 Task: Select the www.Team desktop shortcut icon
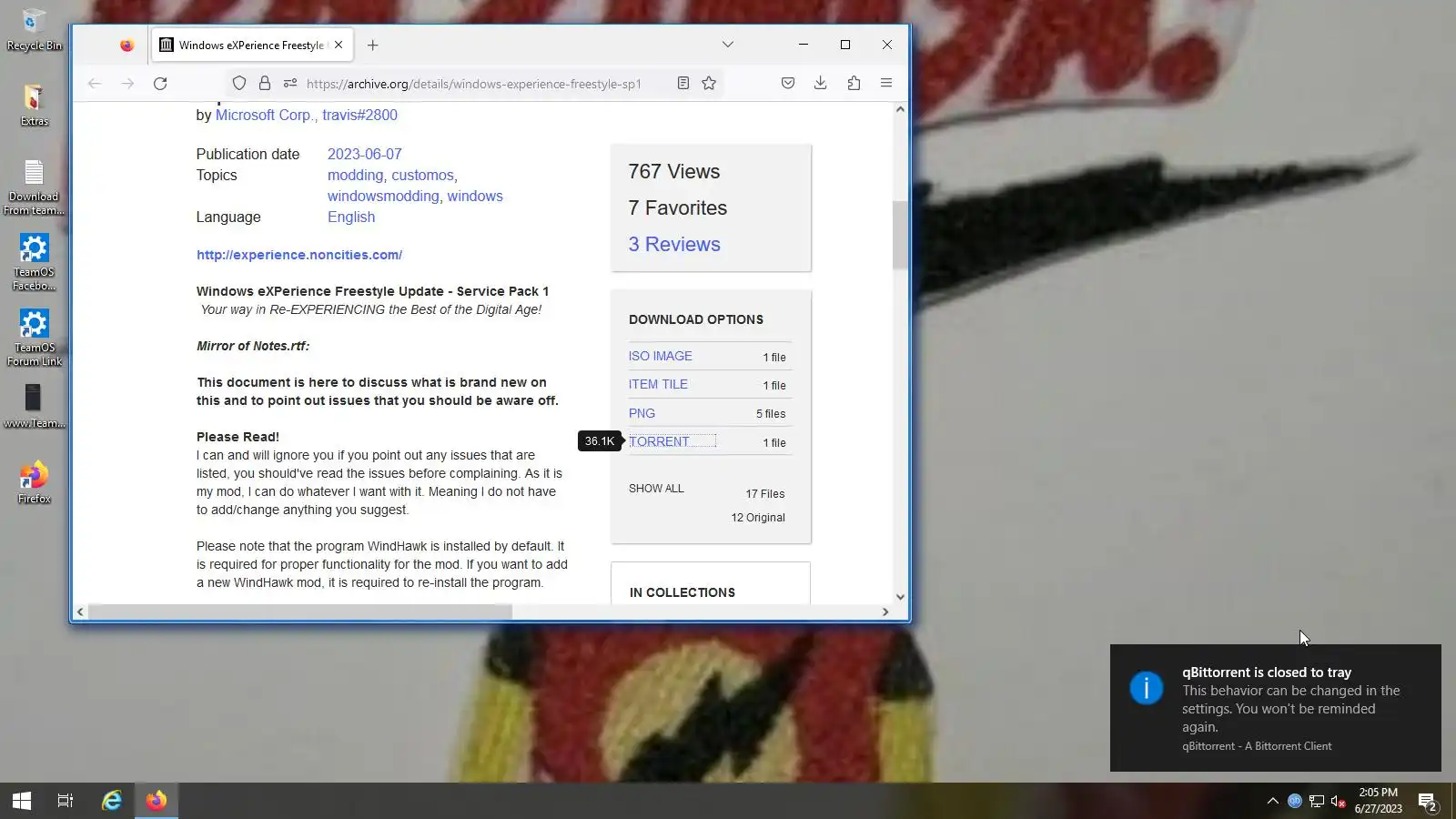point(34,406)
